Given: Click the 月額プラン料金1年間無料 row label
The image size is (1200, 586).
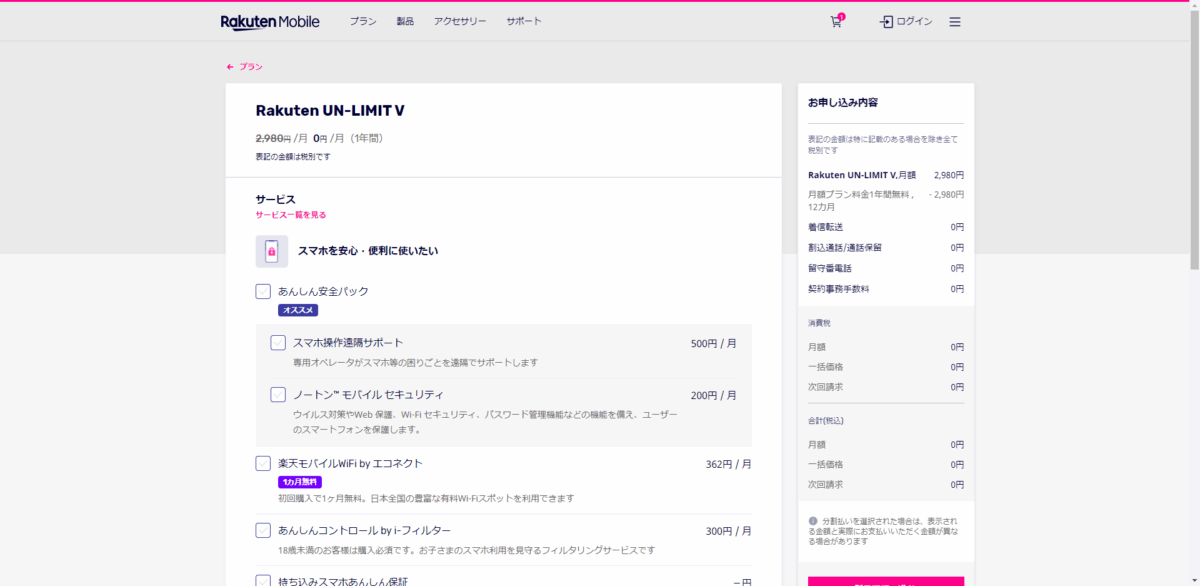Looking at the screenshot, I should [861, 200].
